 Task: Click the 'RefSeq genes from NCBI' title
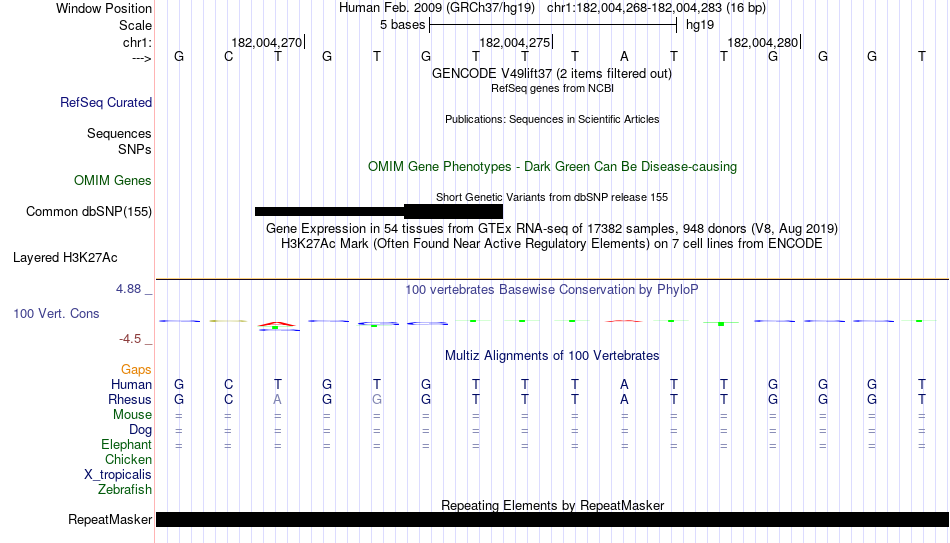click(552, 88)
